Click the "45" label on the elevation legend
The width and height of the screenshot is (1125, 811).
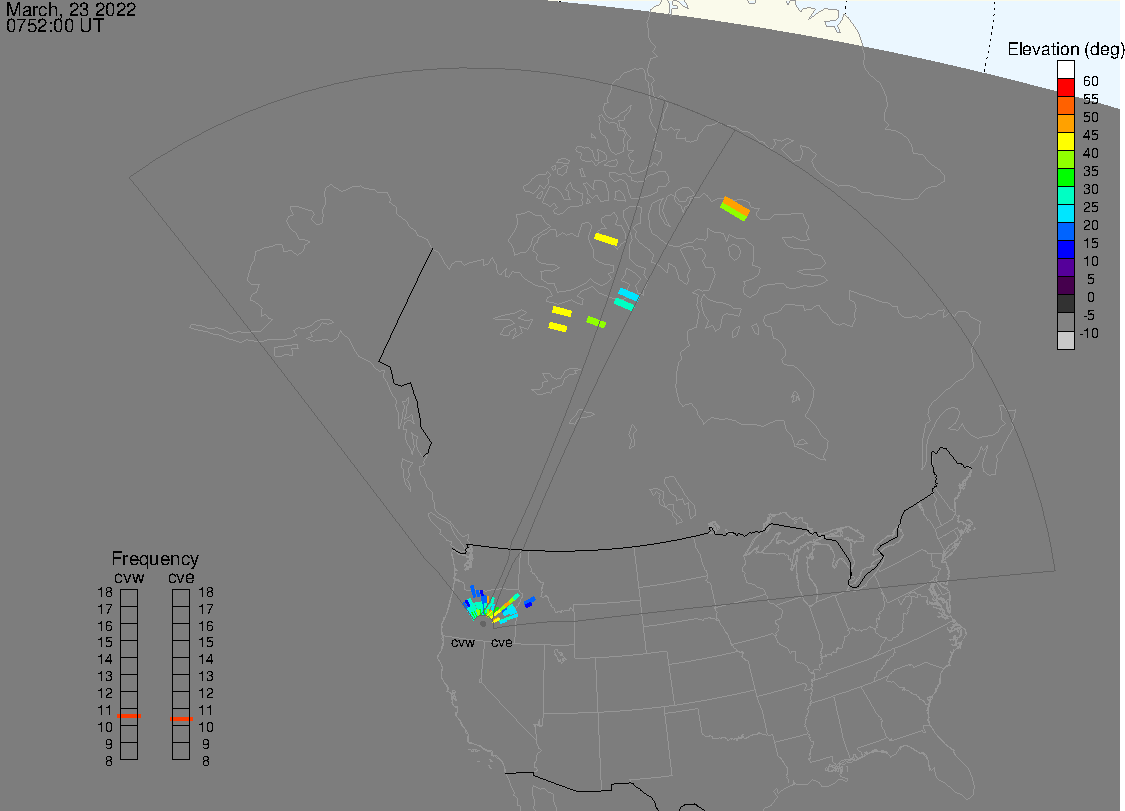click(x=1091, y=135)
